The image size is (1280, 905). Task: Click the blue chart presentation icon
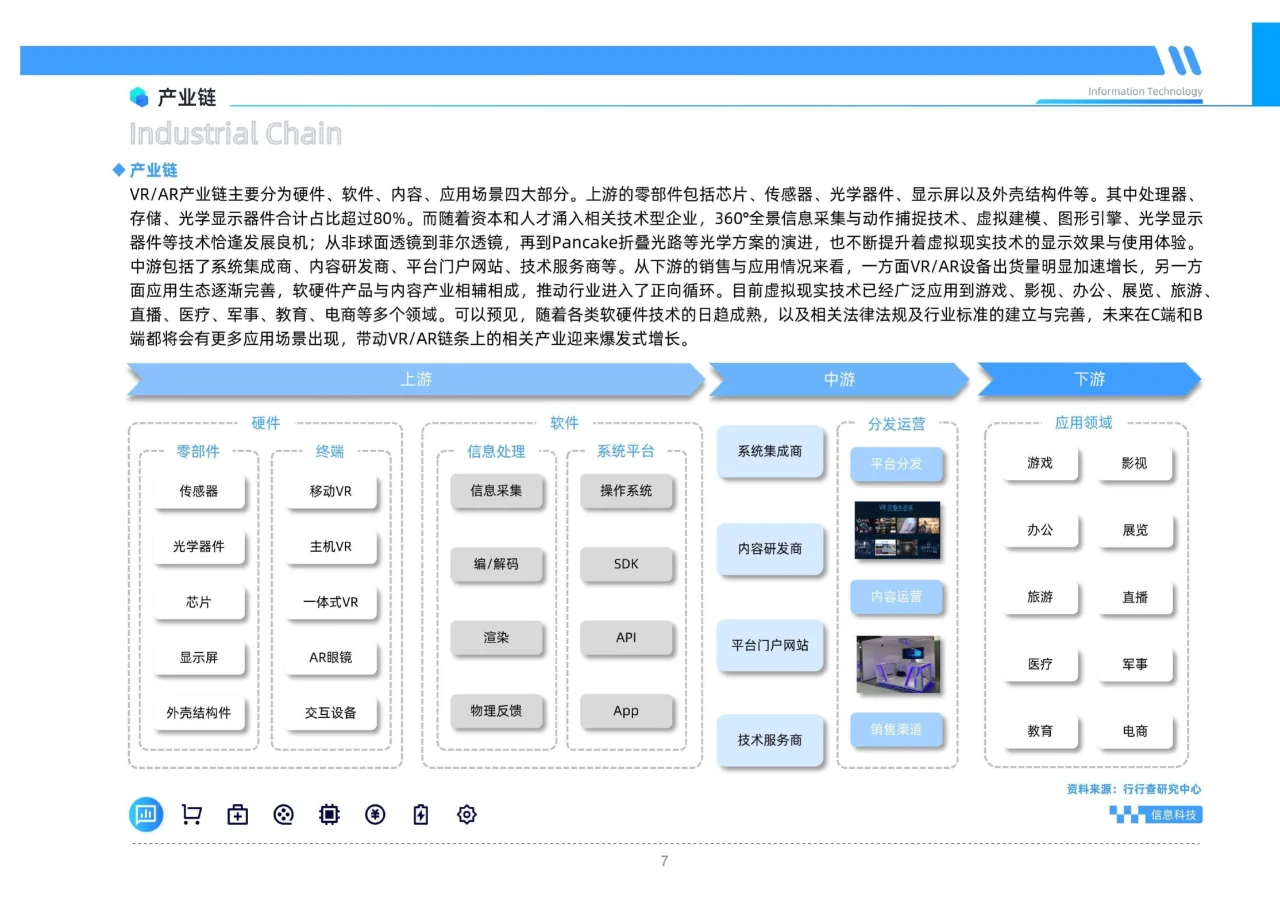[146, 814]
